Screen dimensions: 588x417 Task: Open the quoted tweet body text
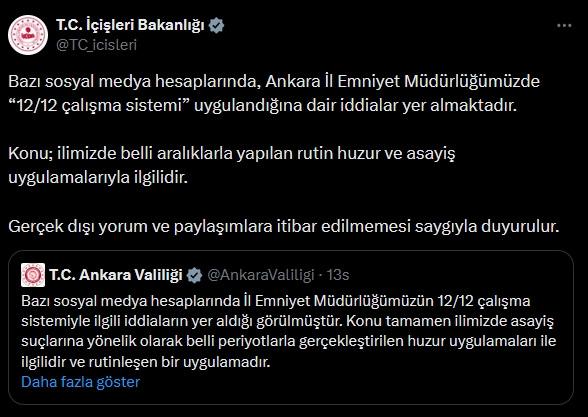288,331
